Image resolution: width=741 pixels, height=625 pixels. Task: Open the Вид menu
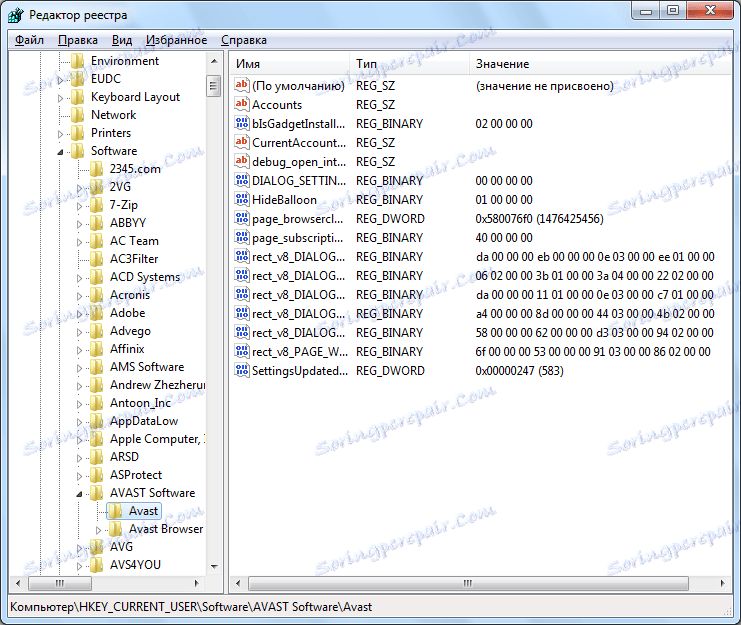[x=121, y=40]
